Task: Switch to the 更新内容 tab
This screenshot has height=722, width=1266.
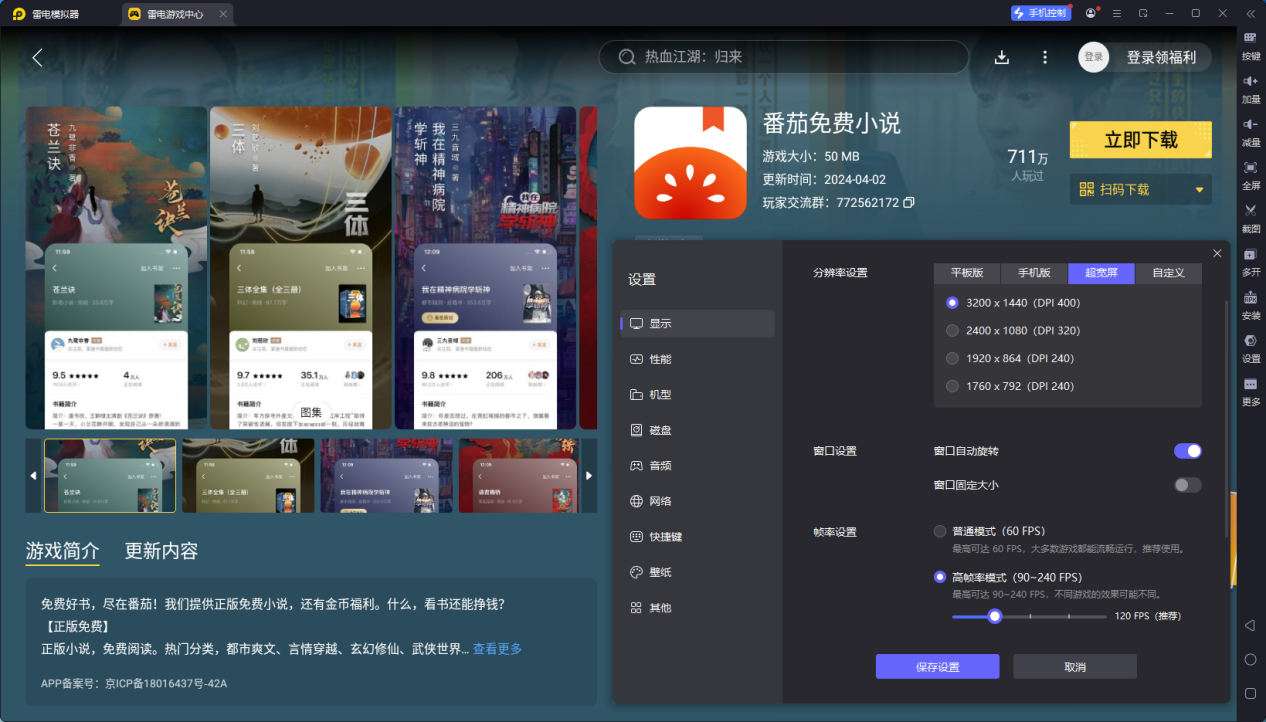Action: 161,550
